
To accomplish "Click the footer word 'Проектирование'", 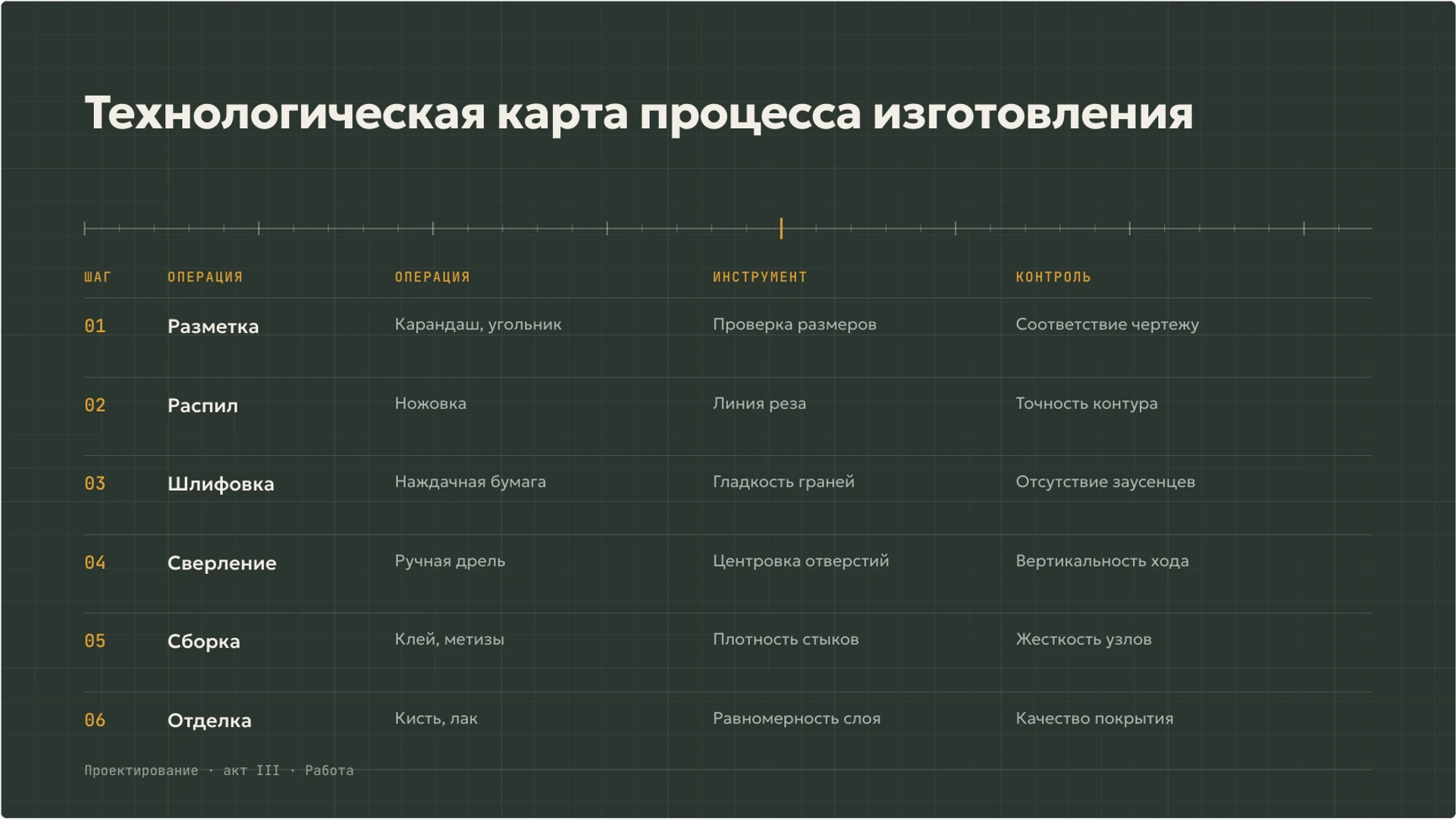I will point(141,770).
